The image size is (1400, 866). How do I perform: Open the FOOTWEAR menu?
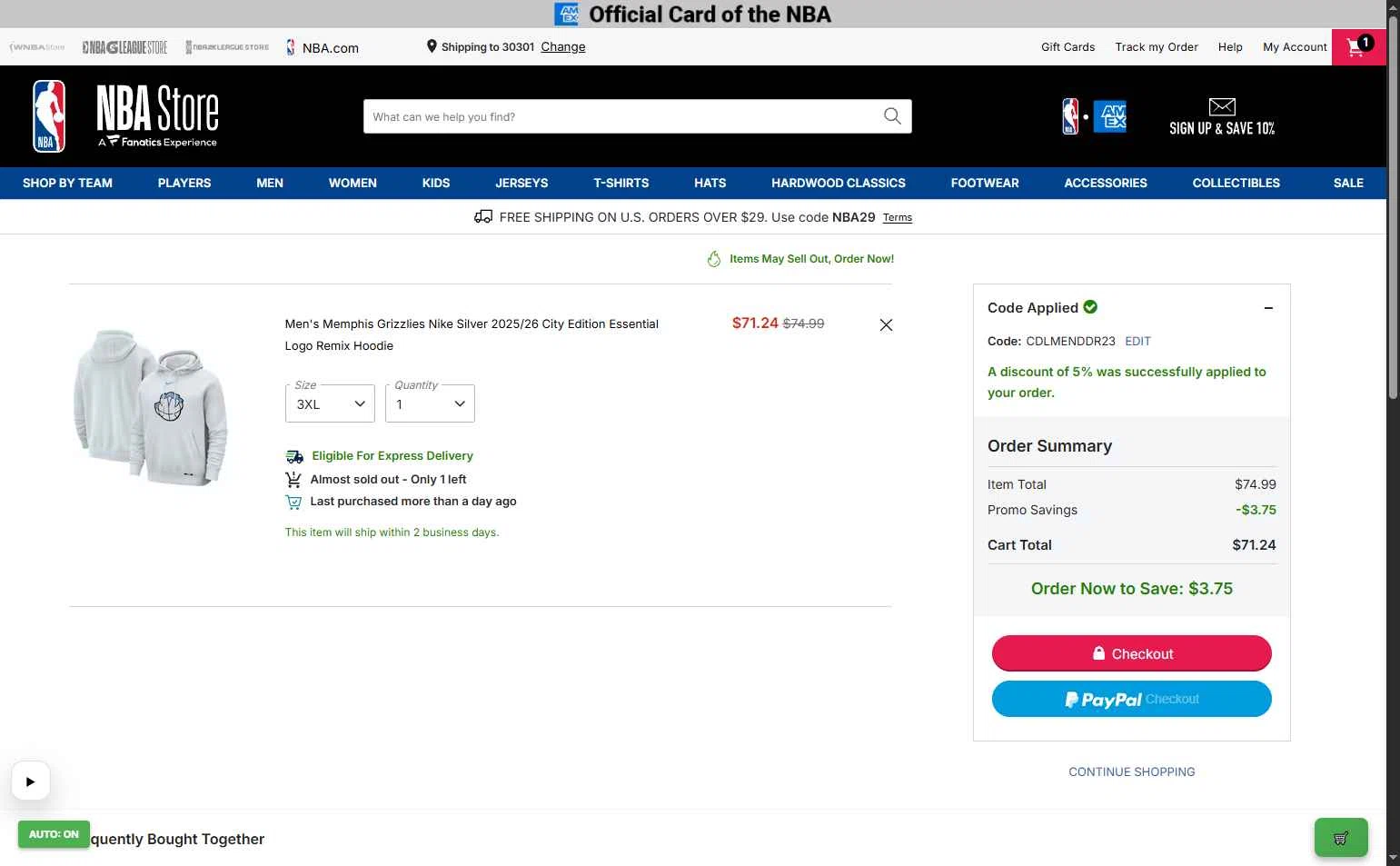pyautogui.click(x=985, y=183)
